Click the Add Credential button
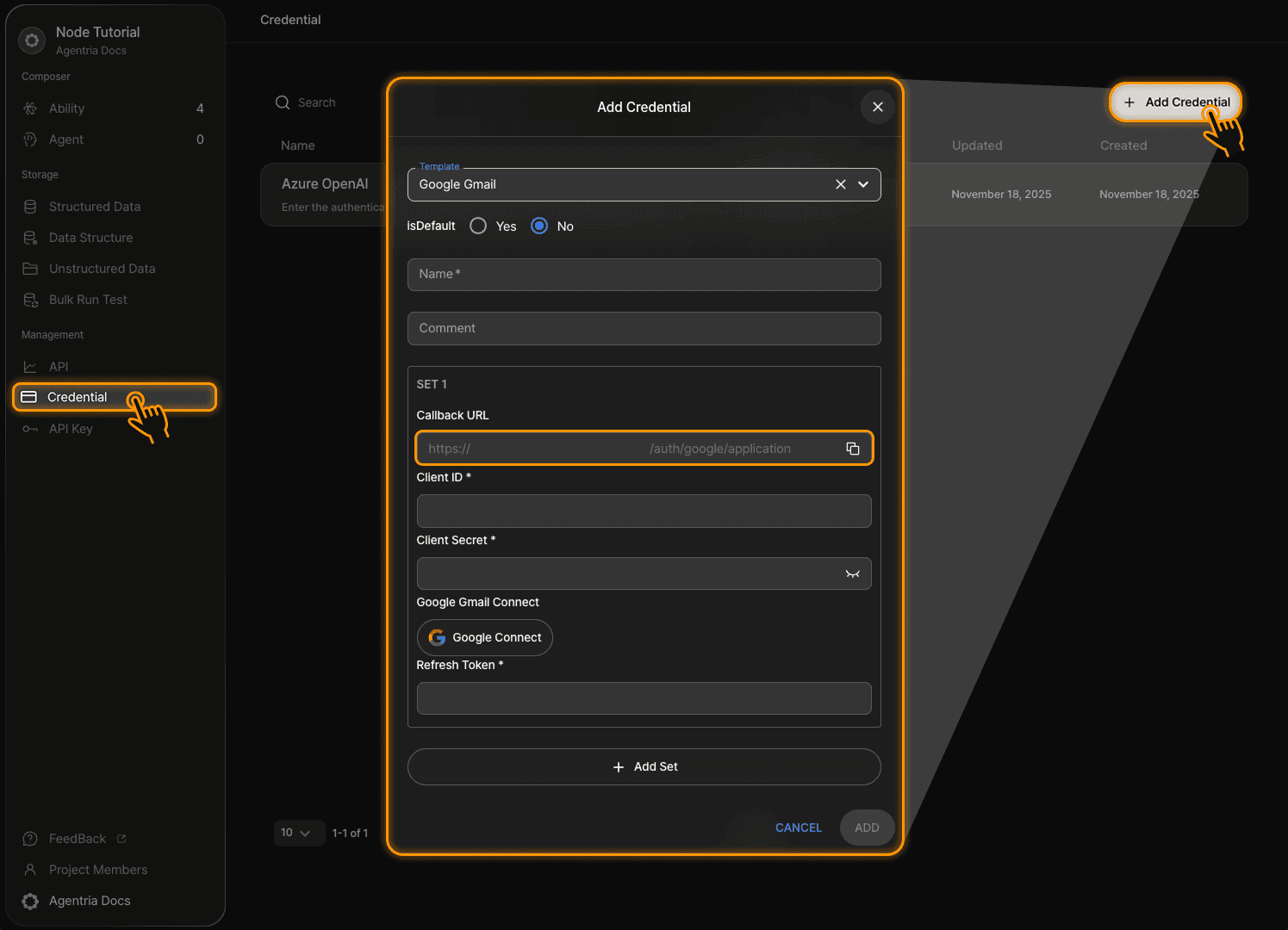Image resolution: width=1288 pixels, height=930 pixels. (1176, 102)
